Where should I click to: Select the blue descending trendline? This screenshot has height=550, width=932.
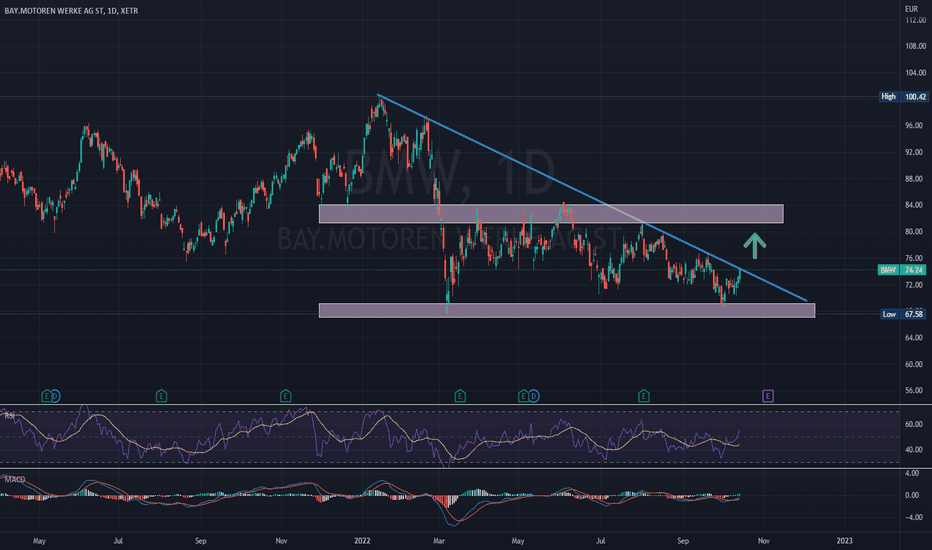(x=592, y=198)
